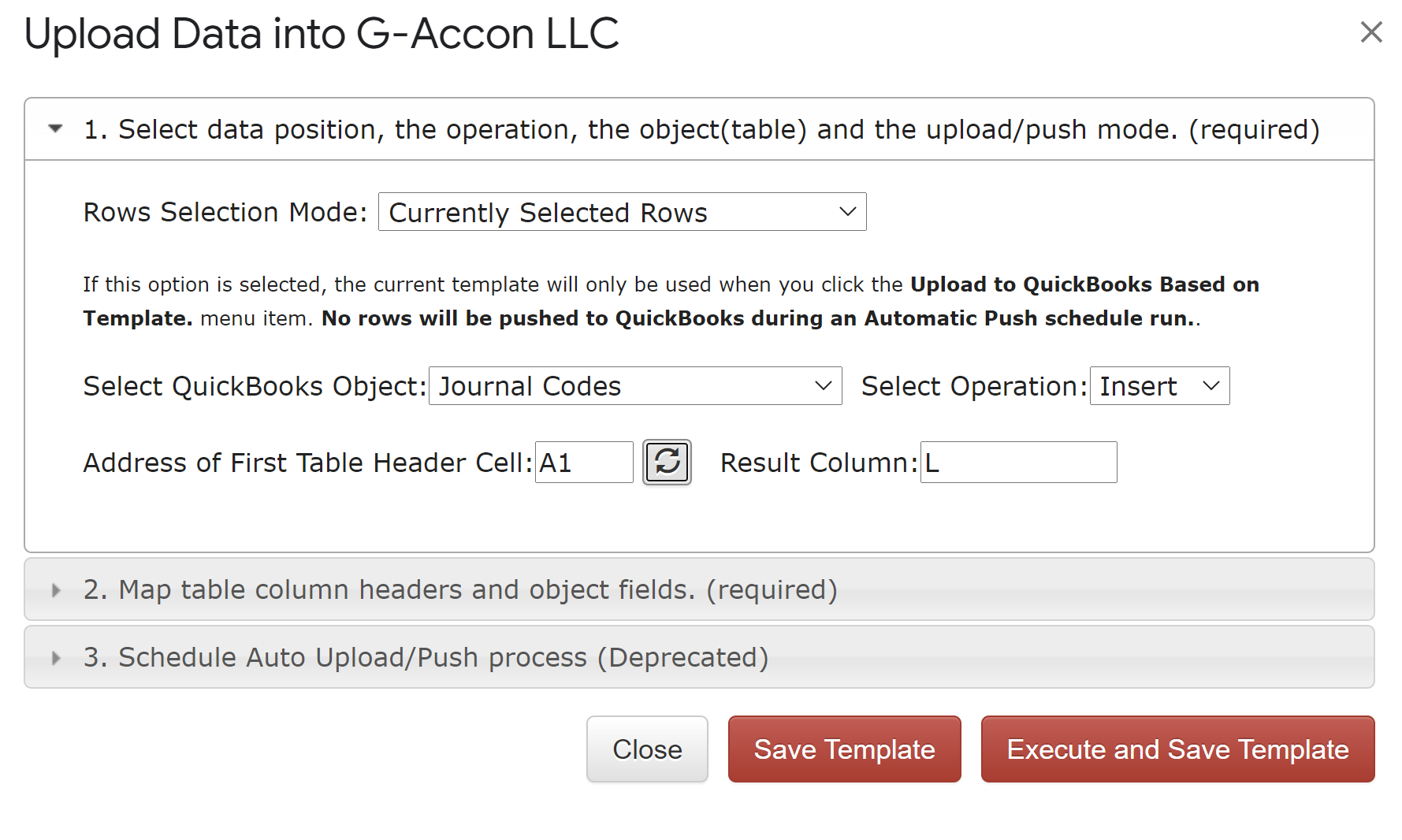
Task: Open the Select QuickBooks Object dropdown
Action: point(635,386)
